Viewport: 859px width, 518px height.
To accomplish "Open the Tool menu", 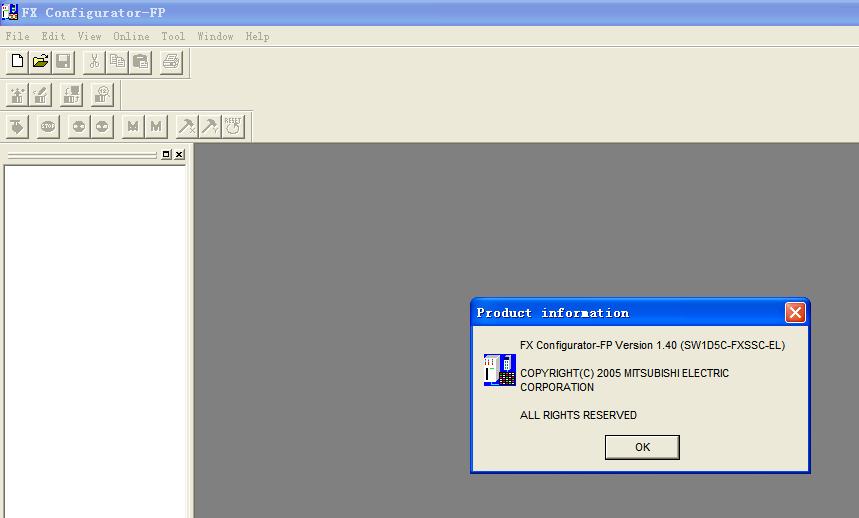I will point(173,36).
